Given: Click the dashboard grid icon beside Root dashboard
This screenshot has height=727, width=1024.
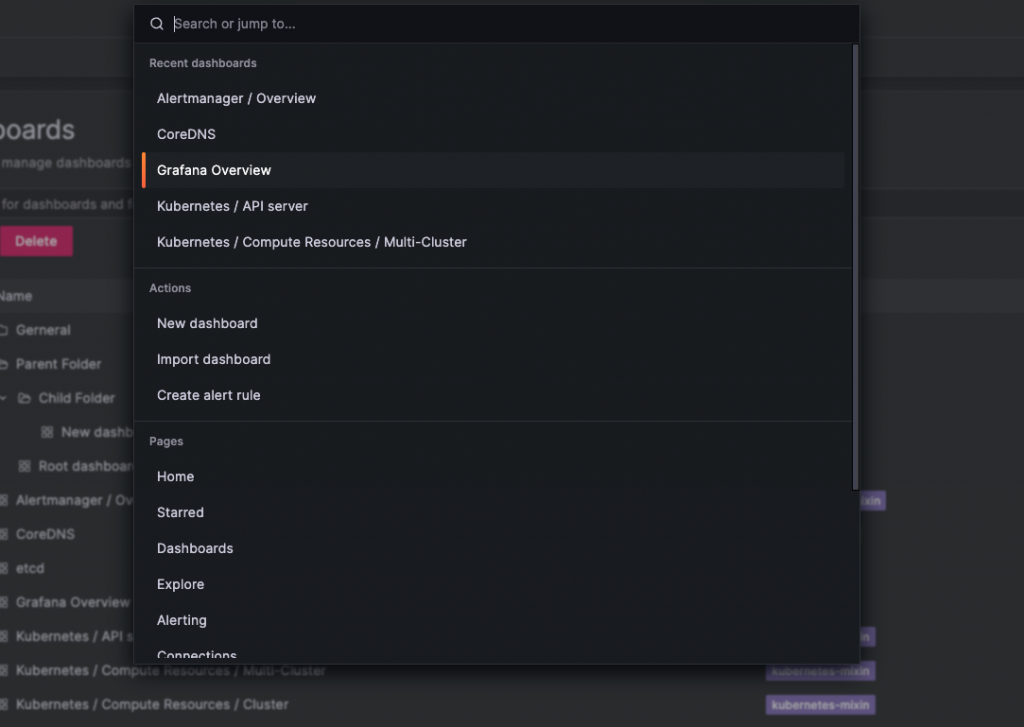Looking at the screenshot, I should [x=25, y=466].
